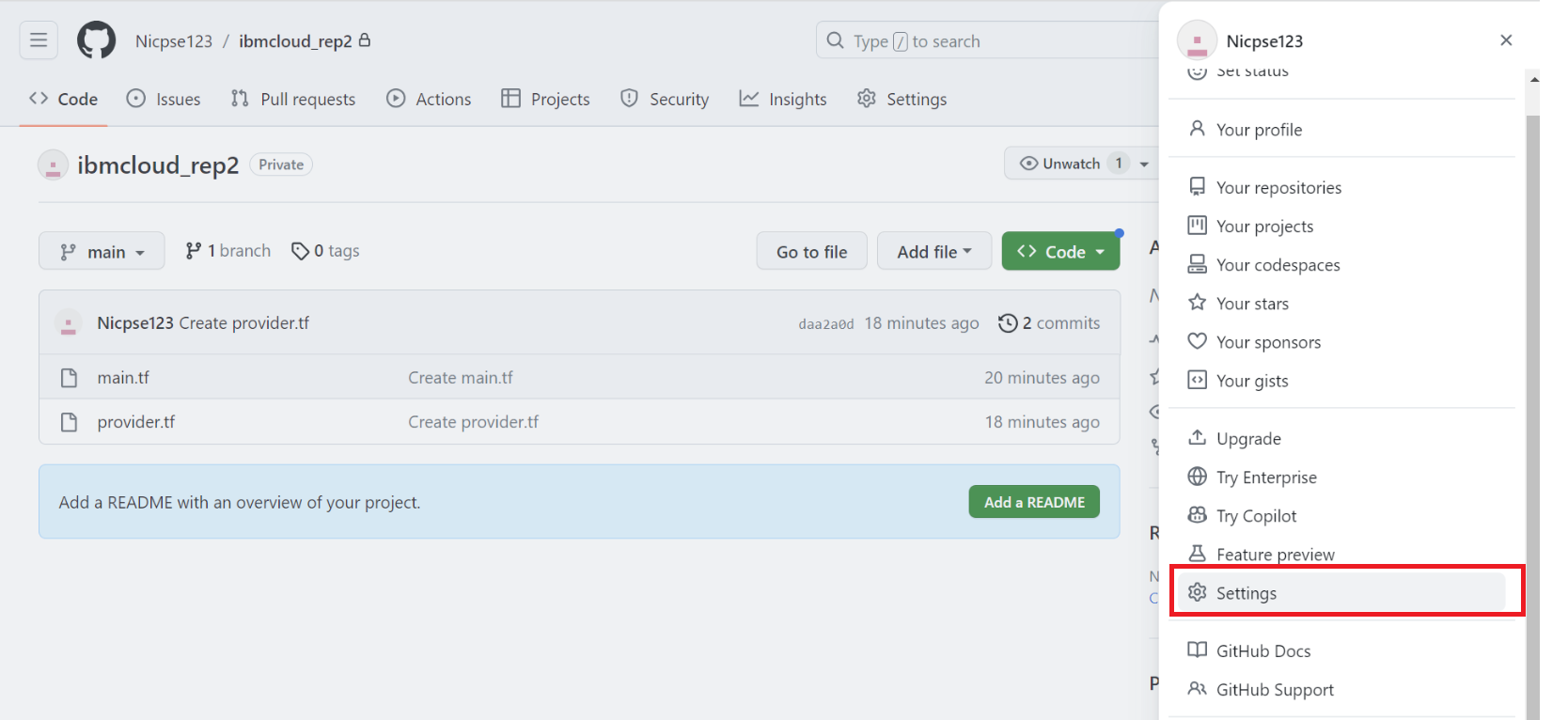Close the user account side panel

pyautogui.click(x=1506, y=40)
